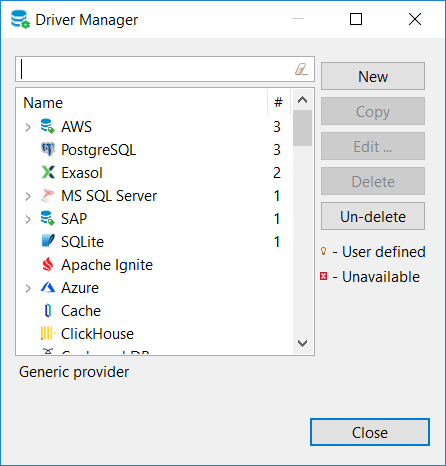Viewport: 446px width, 466px height.
Task: Create a New driver
Action: tap(373, 76)
